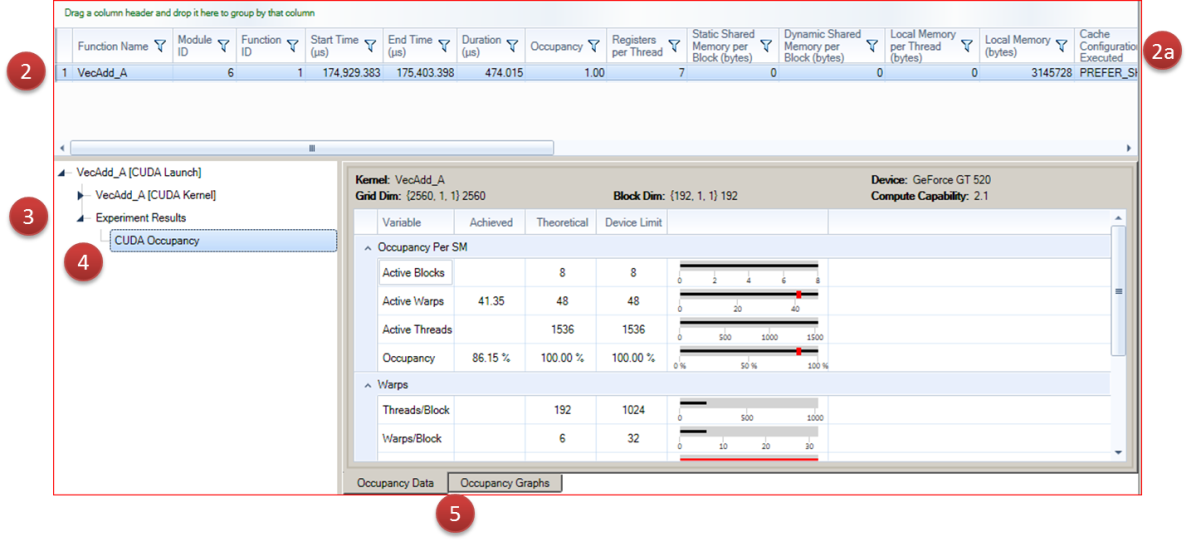Click the horizontal scrollbar under the table
Screen dimensions: 1201x551
click(311, 148)
